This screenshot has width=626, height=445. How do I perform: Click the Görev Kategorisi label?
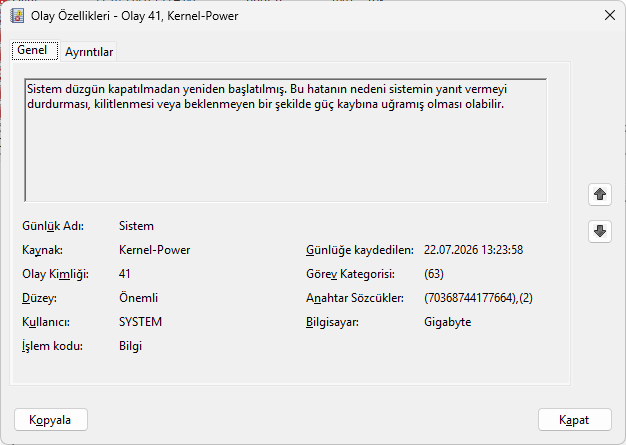point(351,274)
